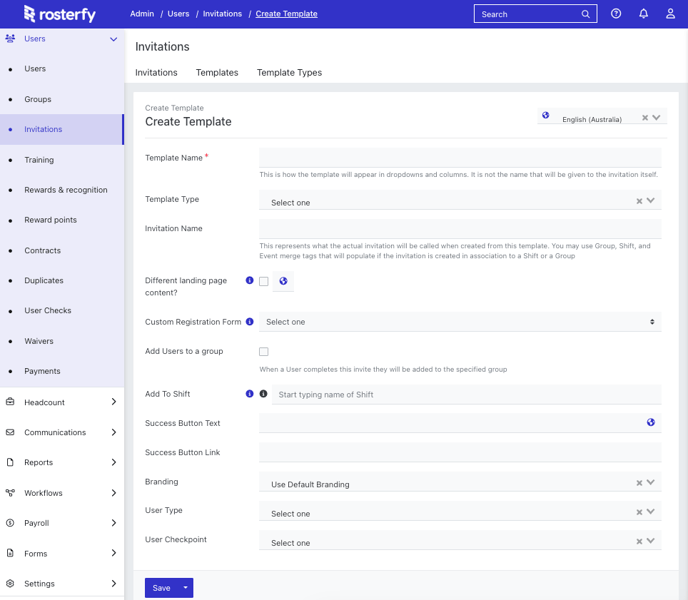Click blue info icon for Add To Shift

coord(250,394)
